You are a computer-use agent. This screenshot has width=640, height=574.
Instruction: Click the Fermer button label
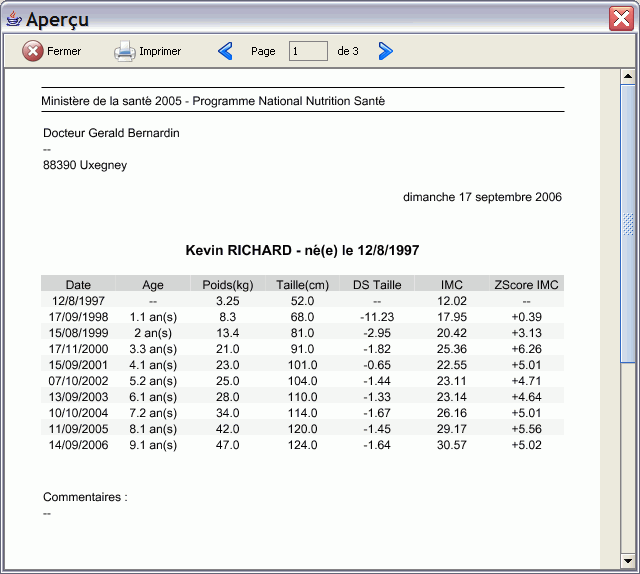click(64, 51)
